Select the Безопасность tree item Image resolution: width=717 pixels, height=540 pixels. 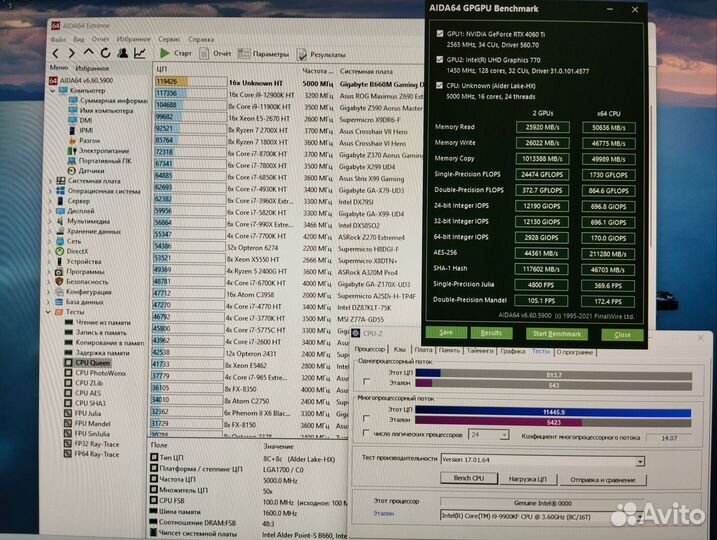pyautogui.click(x=82, y=282)
